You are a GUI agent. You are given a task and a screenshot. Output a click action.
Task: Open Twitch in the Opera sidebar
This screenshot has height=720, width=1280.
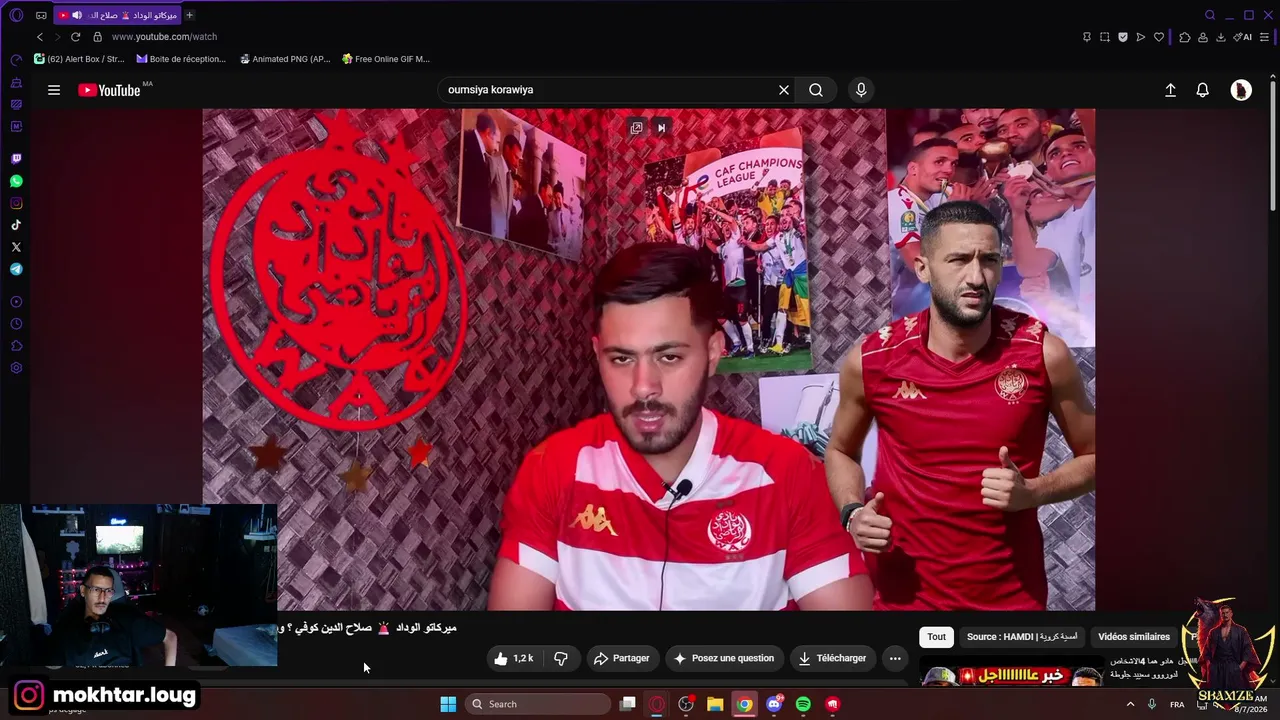point(16,159)
